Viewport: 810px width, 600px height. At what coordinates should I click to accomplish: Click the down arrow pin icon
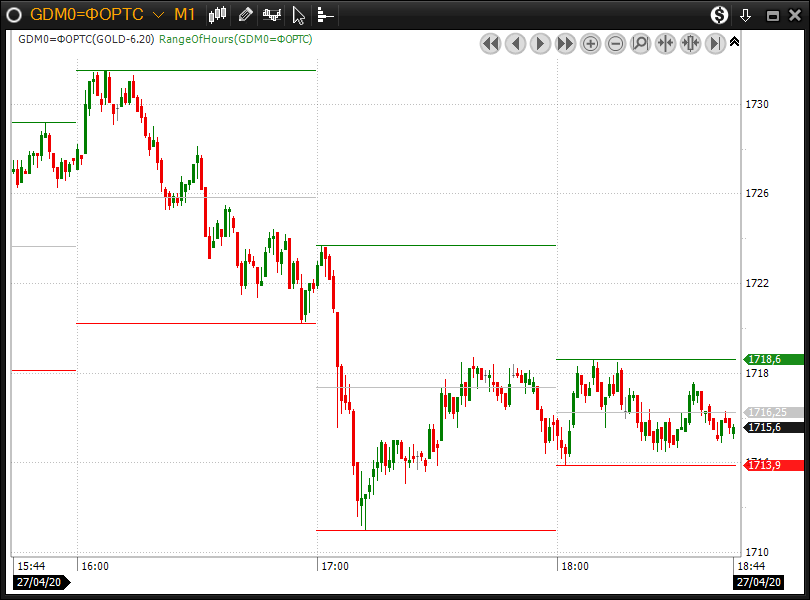745,14
